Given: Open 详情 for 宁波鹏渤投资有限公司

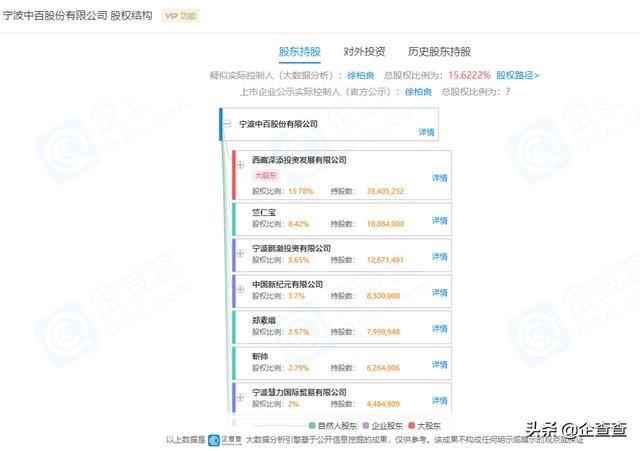Looking at the screenshot, I should point(440,256).
